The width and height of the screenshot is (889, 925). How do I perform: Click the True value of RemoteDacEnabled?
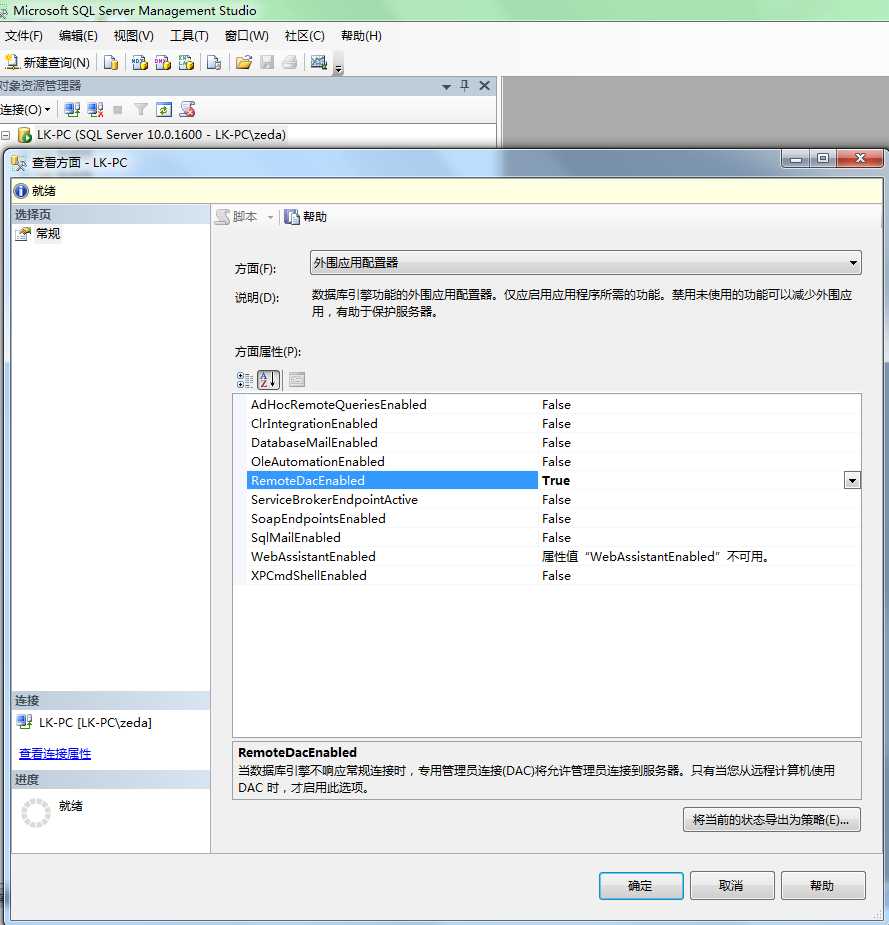[x=556, y=481]
